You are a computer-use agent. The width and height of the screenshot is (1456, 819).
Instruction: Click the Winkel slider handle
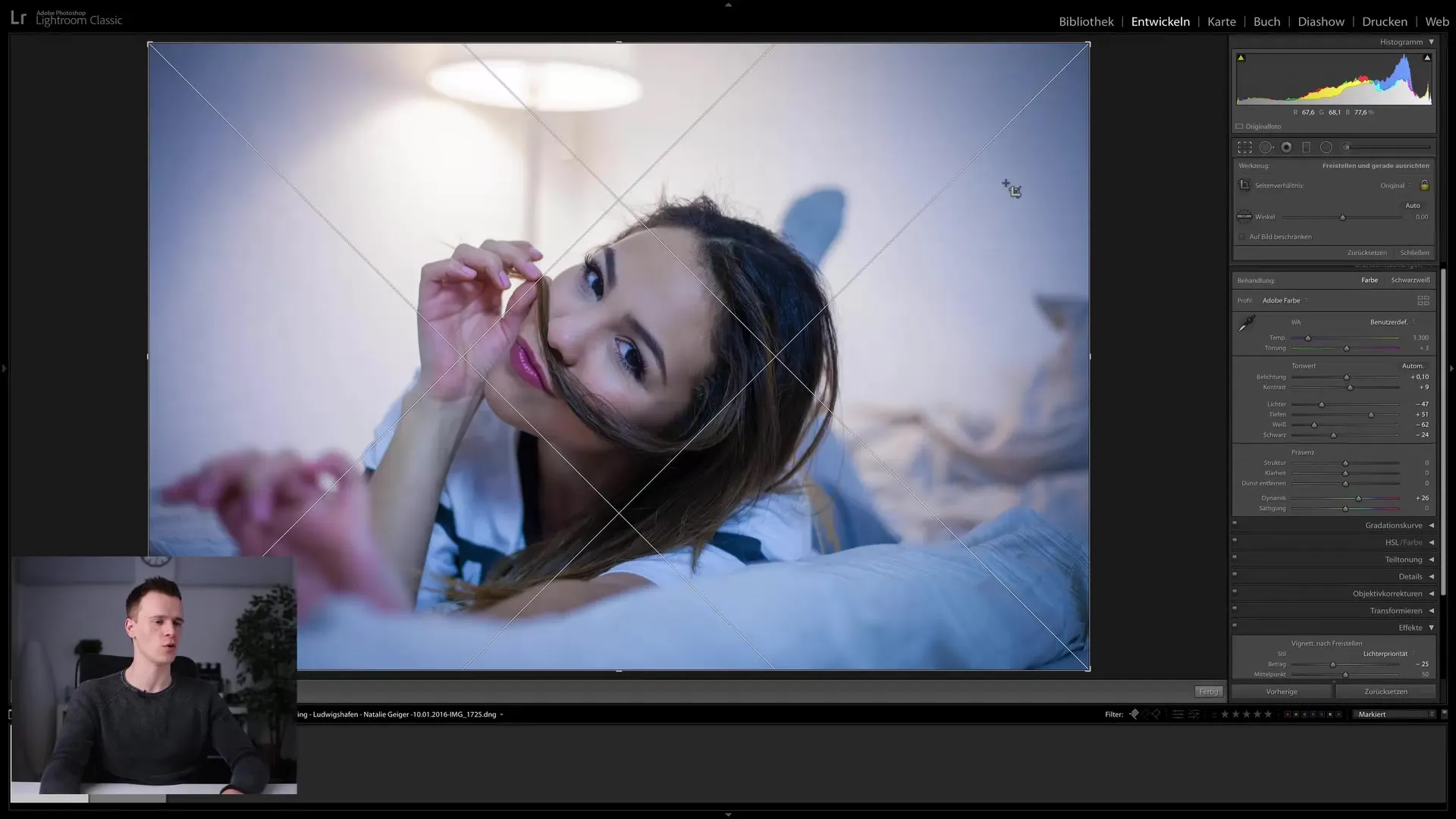coord(1342,218)
